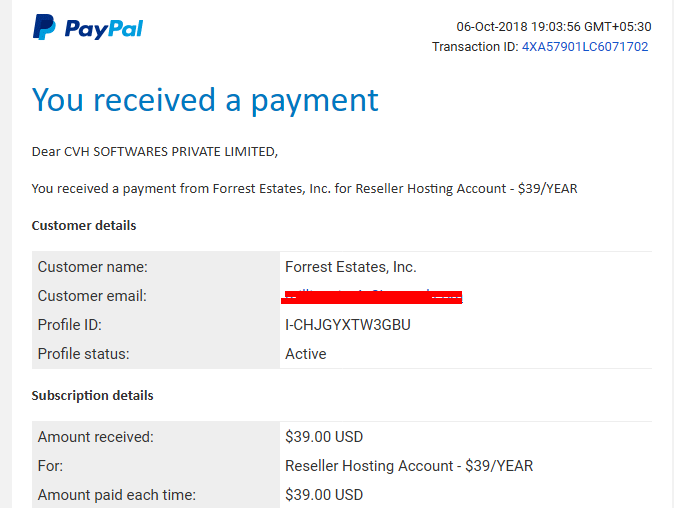Click the Amount paid each time value
Viewport: 674px width, 508px height.
coord(324,495)
